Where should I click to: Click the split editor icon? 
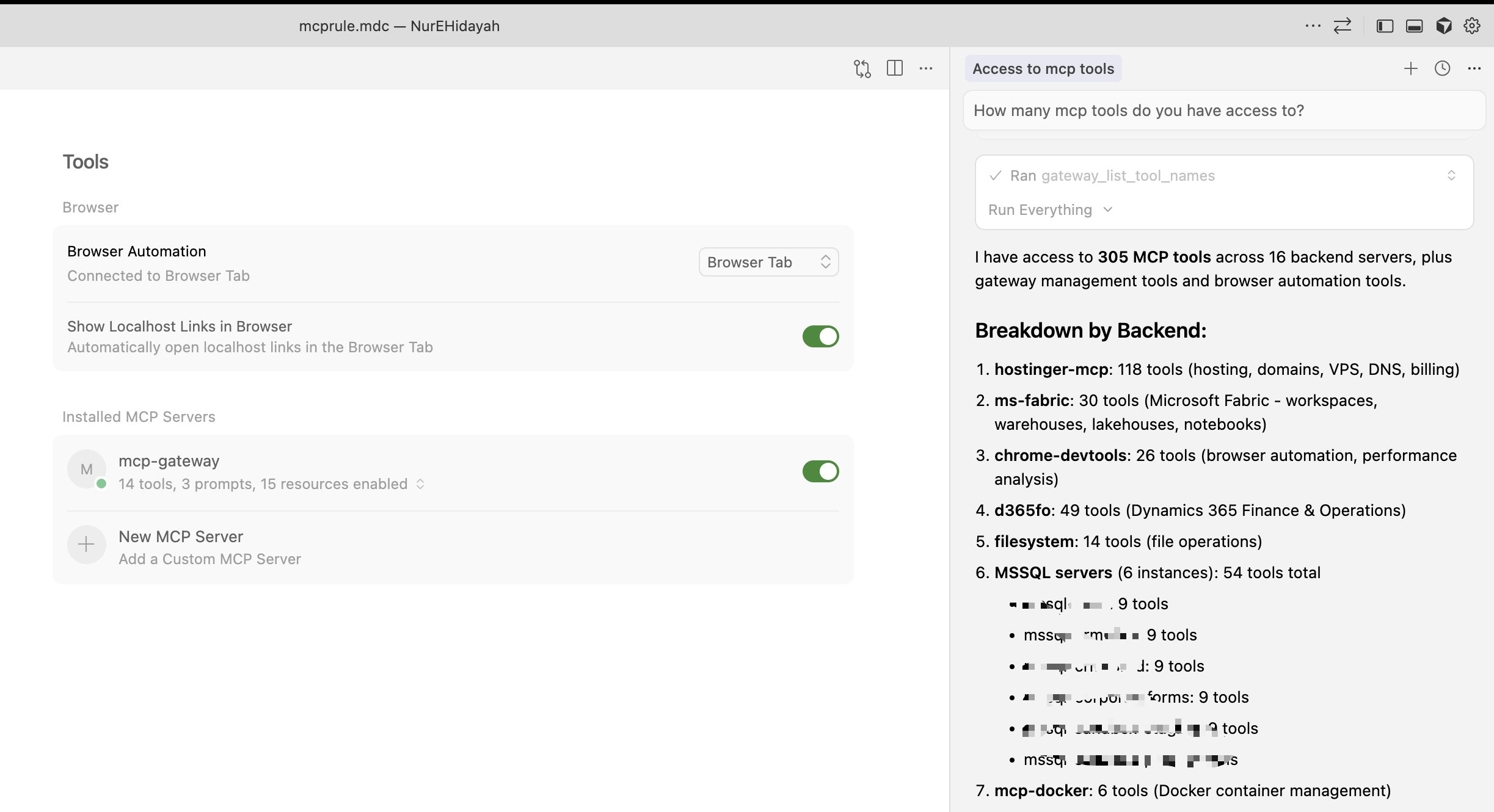coord(894,68)
